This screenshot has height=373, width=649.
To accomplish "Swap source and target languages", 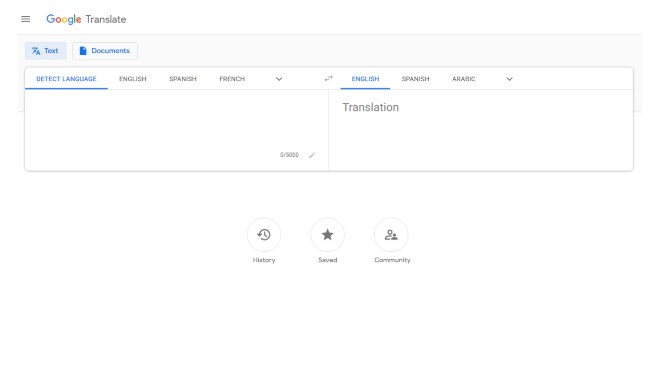I will click(328, 79).
